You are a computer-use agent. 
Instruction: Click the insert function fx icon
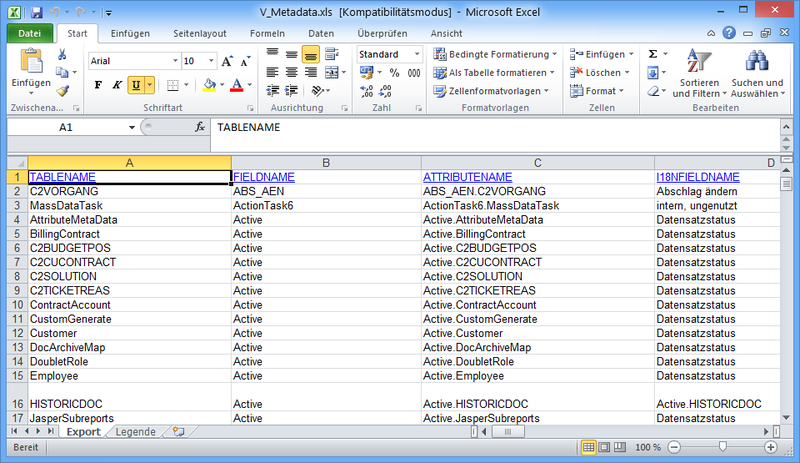[200, 128]
